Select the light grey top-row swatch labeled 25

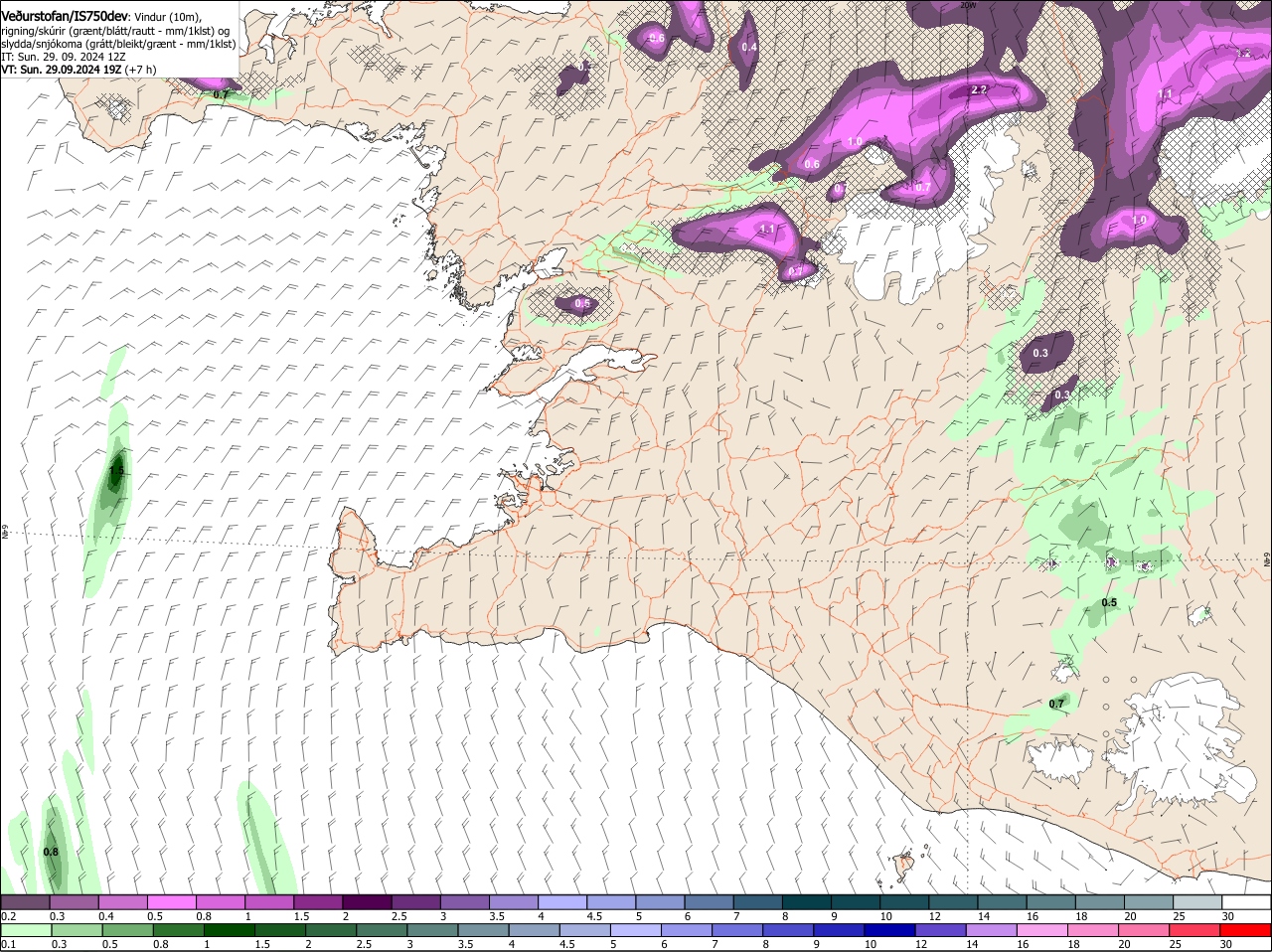tap(1199, 901)
